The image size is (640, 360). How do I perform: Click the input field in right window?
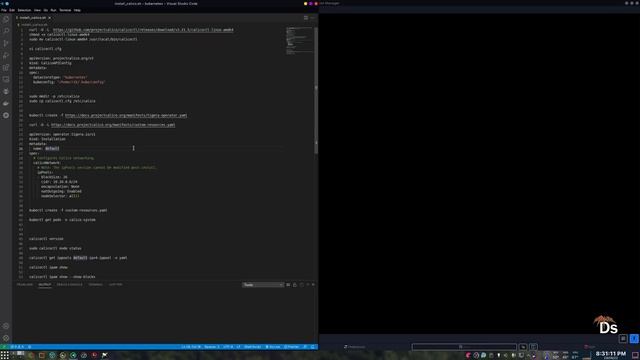[x=464, y=347]
